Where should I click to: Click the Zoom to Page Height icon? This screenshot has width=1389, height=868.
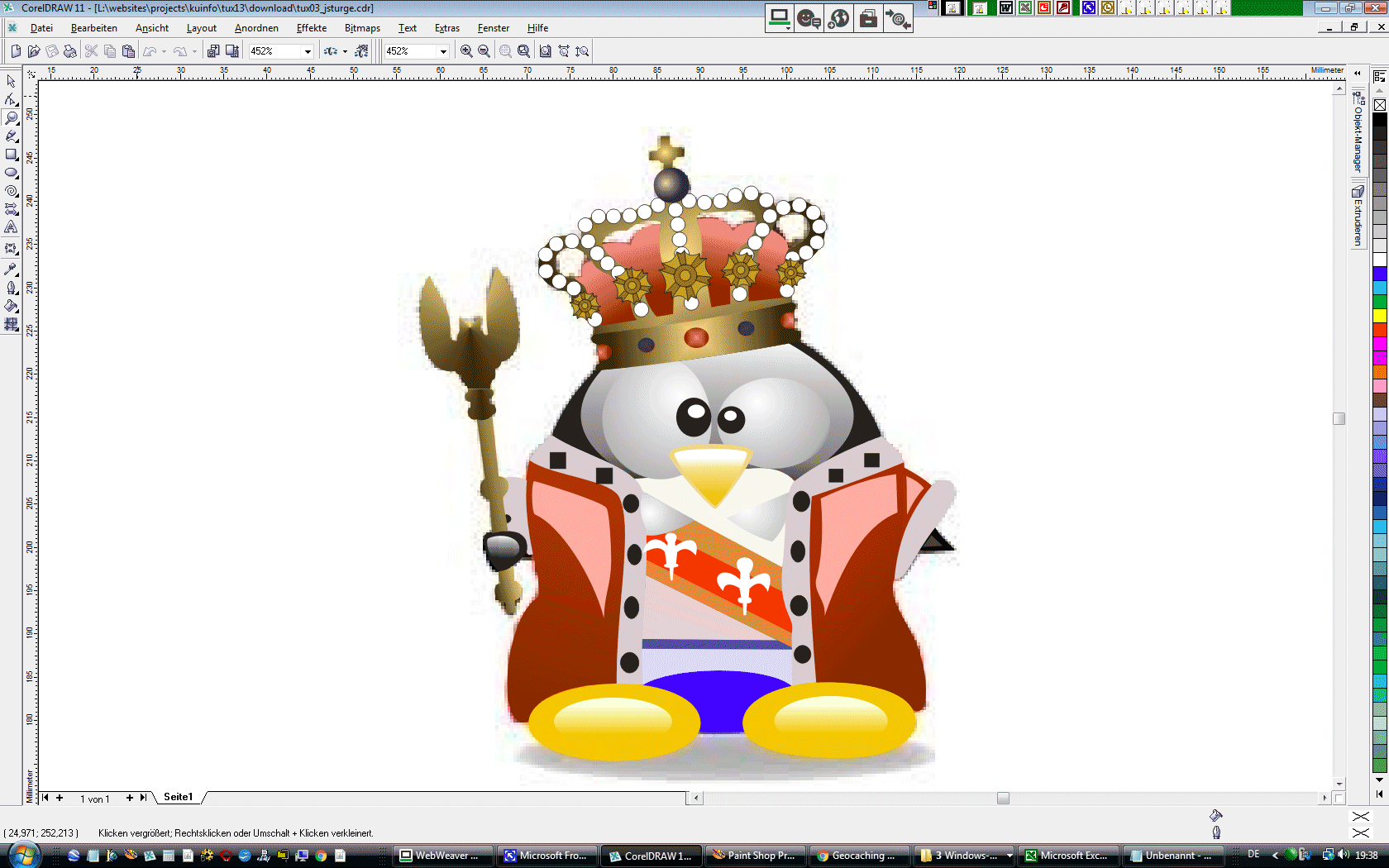pos(582,51)
